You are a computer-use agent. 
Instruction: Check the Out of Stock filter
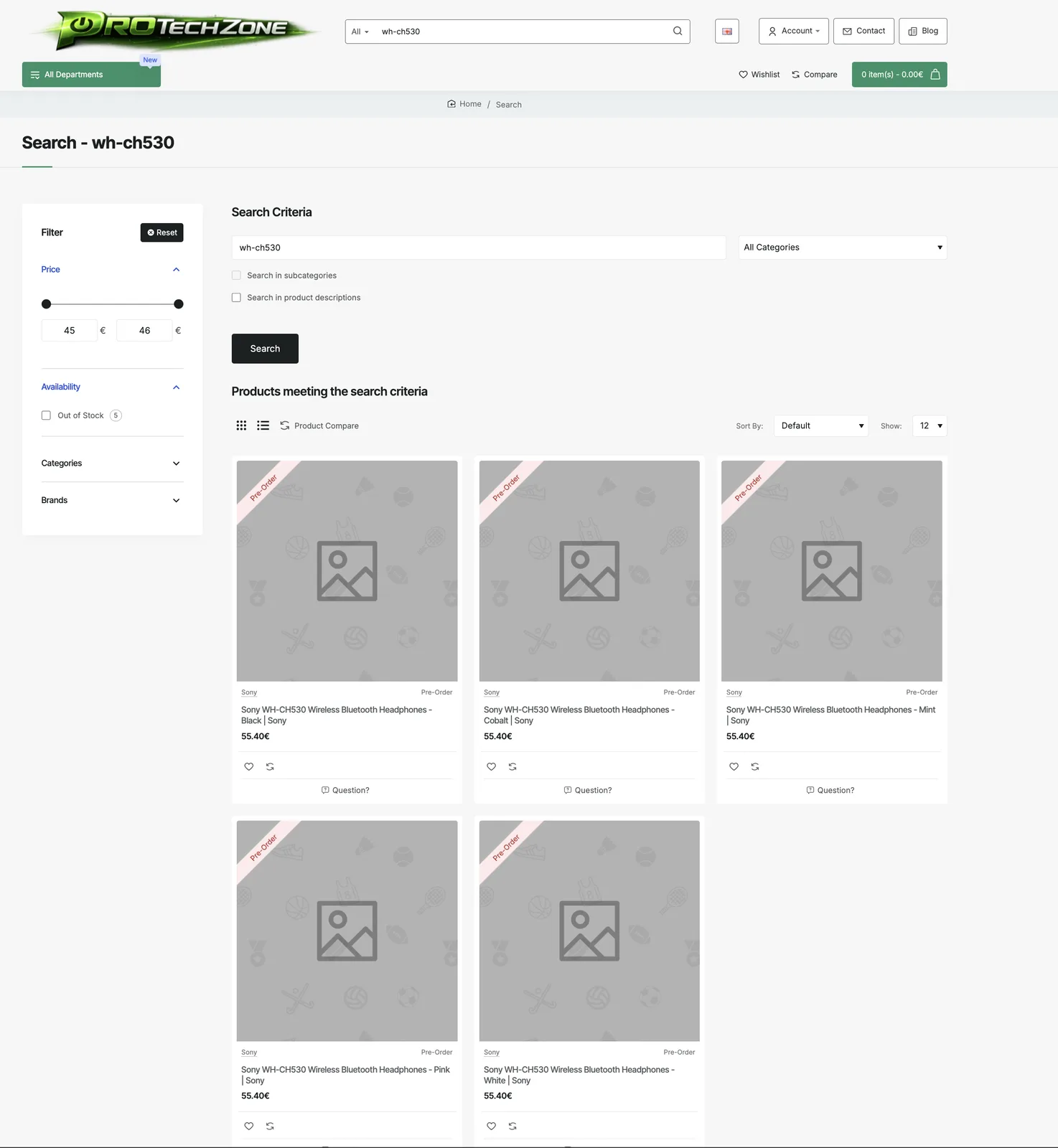[46, 415]
